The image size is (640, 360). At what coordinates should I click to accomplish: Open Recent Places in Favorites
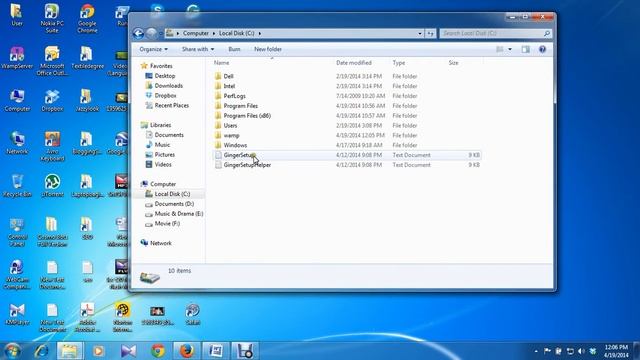tap(172, 105)
